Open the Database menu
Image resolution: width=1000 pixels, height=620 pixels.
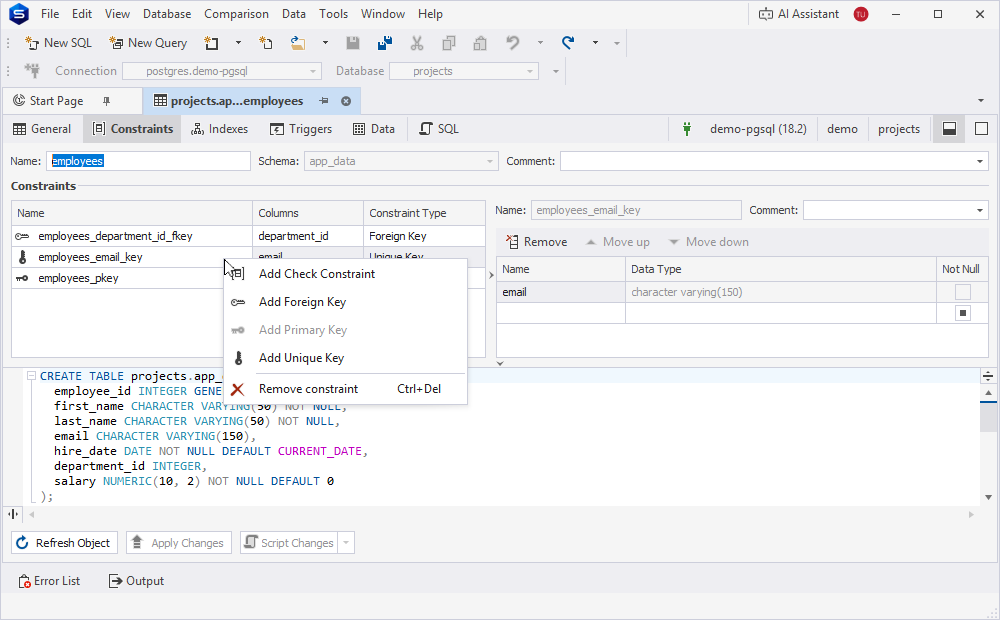[x=167, y=14]
